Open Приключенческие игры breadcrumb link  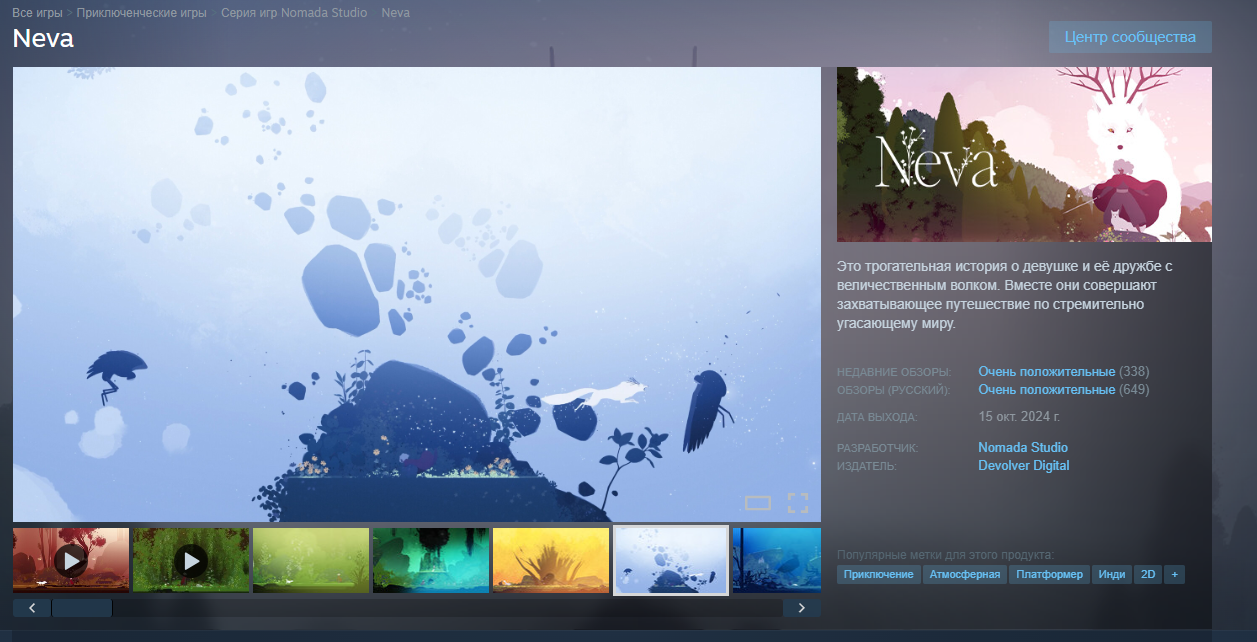[142, 13]
